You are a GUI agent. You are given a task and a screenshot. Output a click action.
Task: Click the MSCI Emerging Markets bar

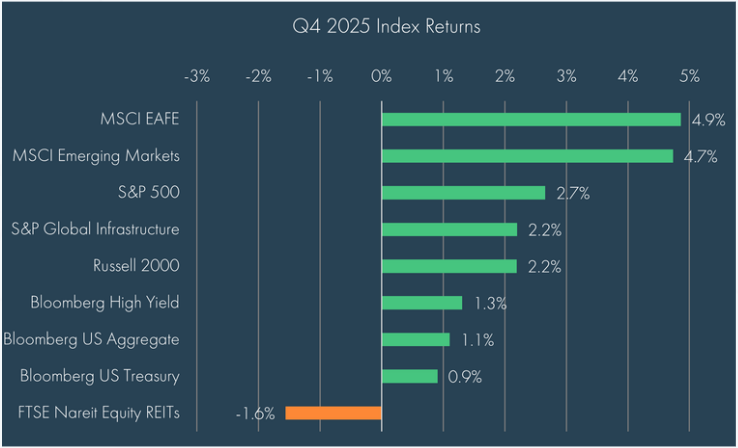pos(527,156)
